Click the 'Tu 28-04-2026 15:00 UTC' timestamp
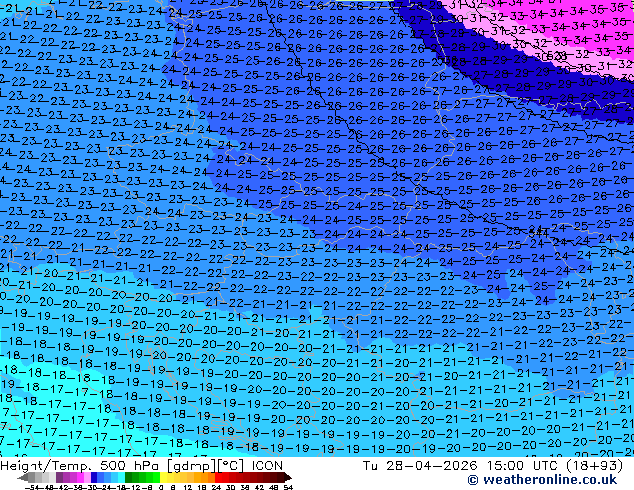This screenshot has width=634, height=490. (458, 465)
